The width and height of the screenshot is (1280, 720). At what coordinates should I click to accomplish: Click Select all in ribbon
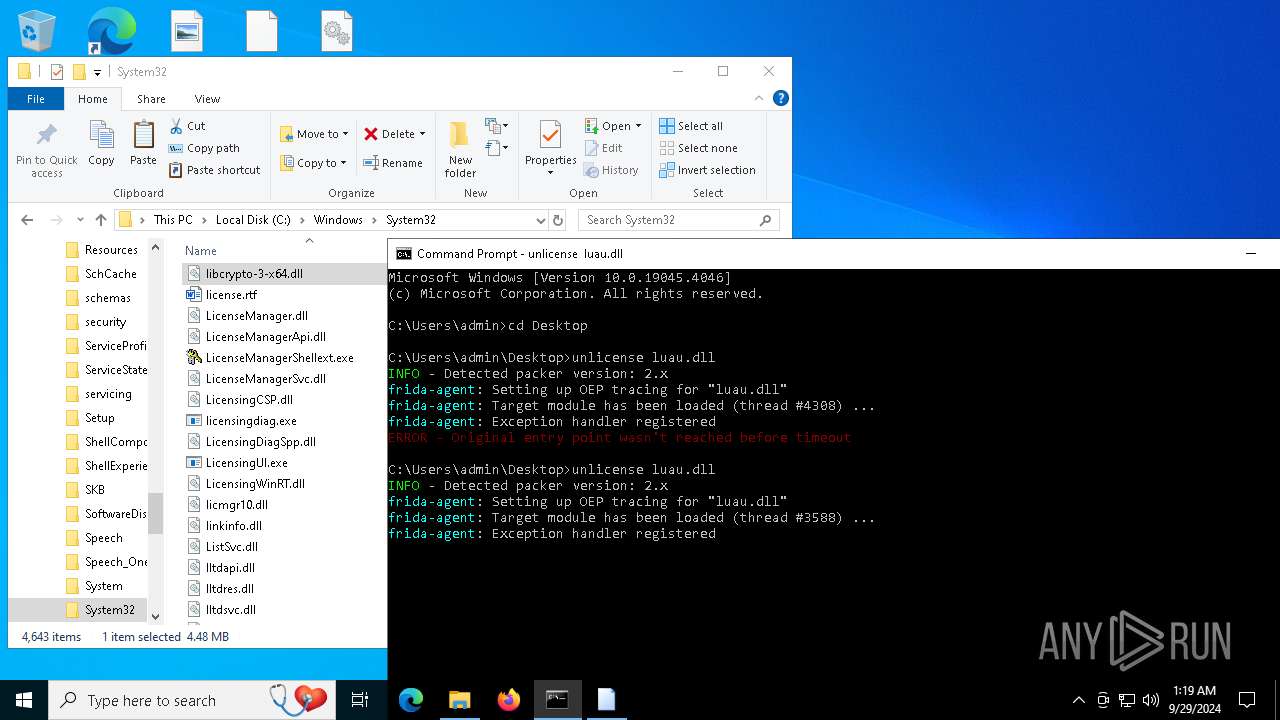coord(691,126)
